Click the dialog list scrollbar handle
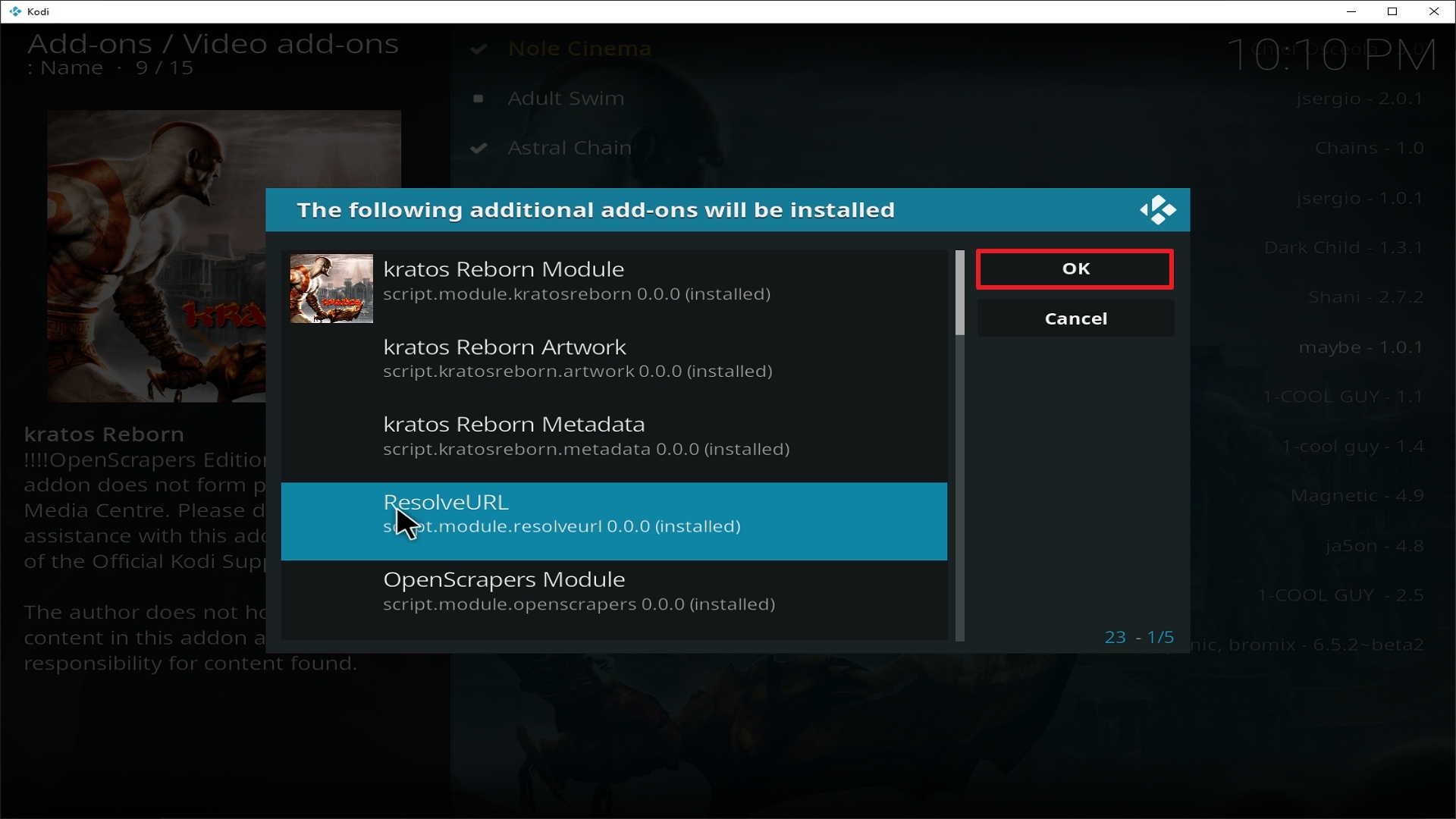Image resolution: width=1456 pixels, height=819 pixels. tap(959, 293)
